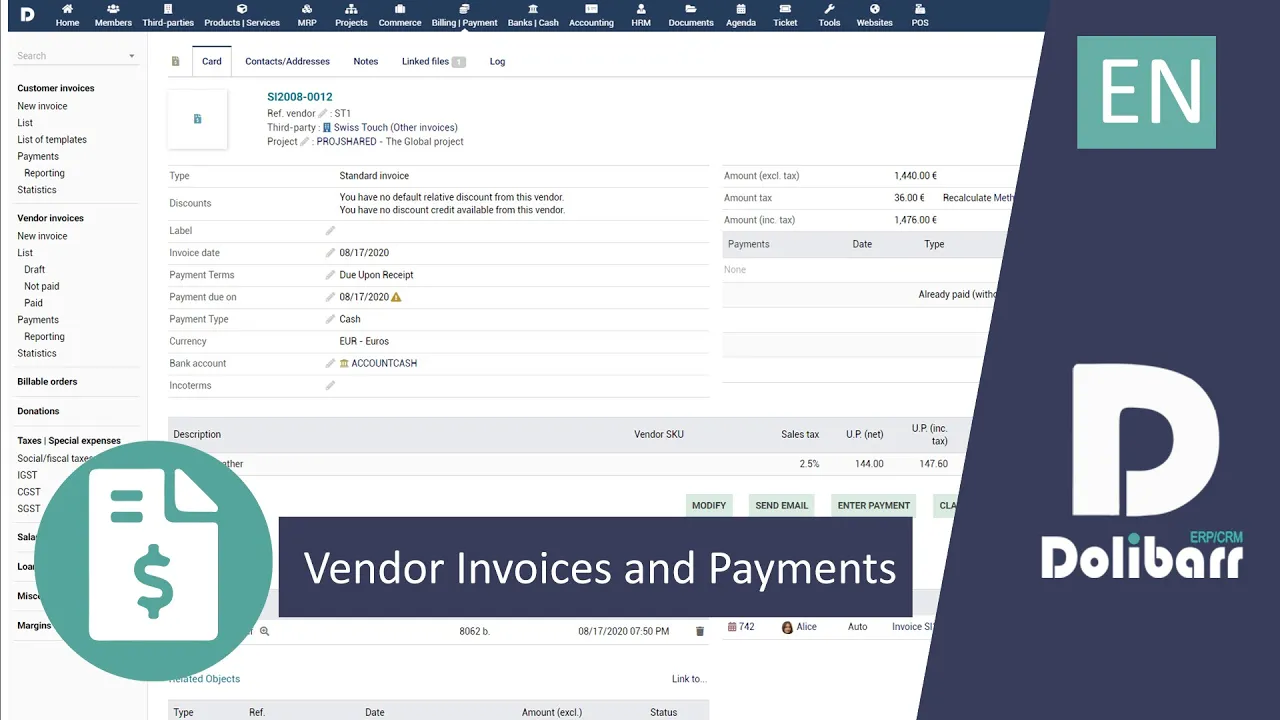Open Banks | Cash module
This screenshot has height=720, width=1280.
(533, 15)
